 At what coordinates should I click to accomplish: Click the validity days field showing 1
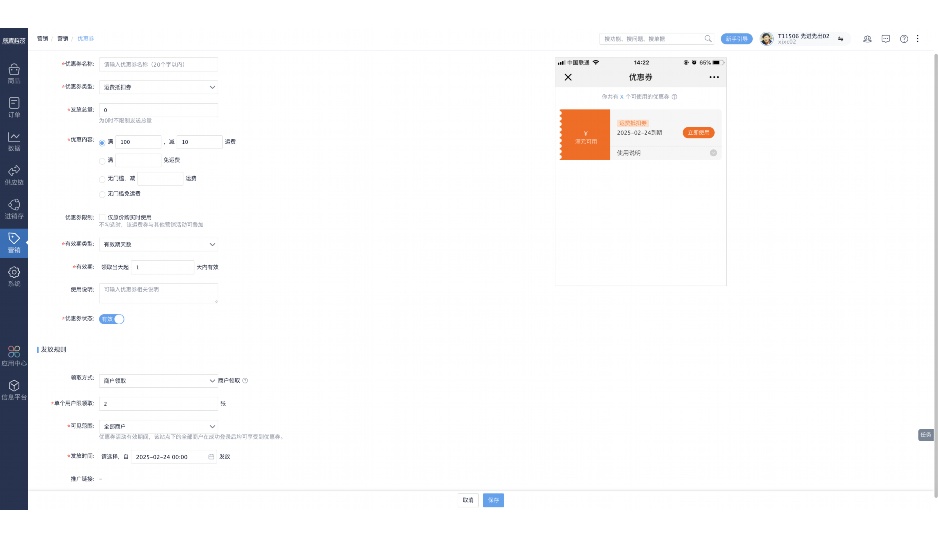(163, 267)
